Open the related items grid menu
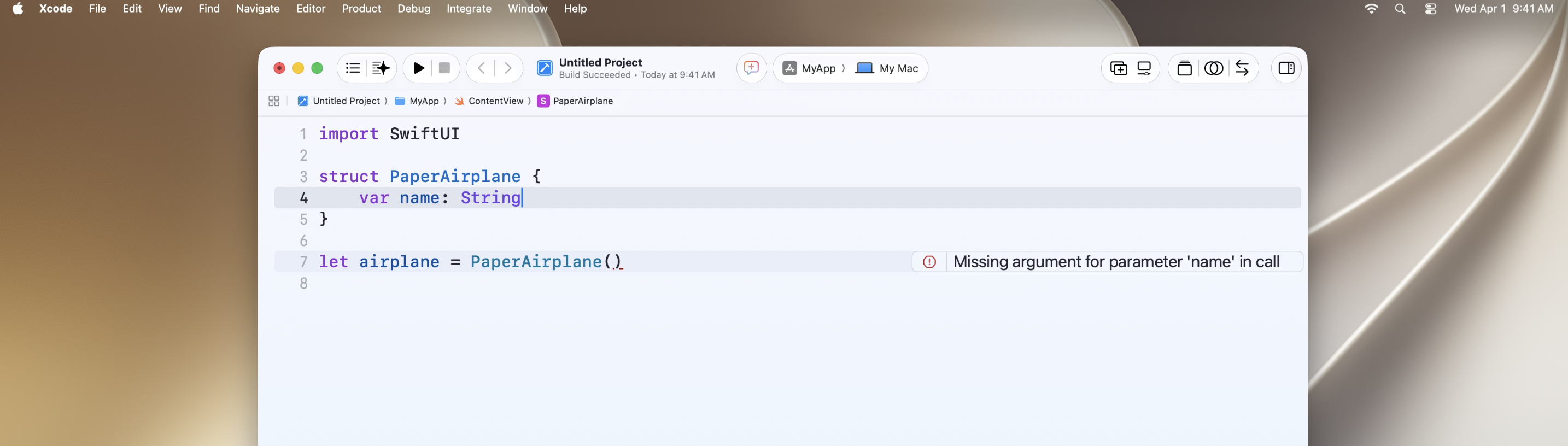This screenshot has height=446, width=1568. (x=274, y=101)
